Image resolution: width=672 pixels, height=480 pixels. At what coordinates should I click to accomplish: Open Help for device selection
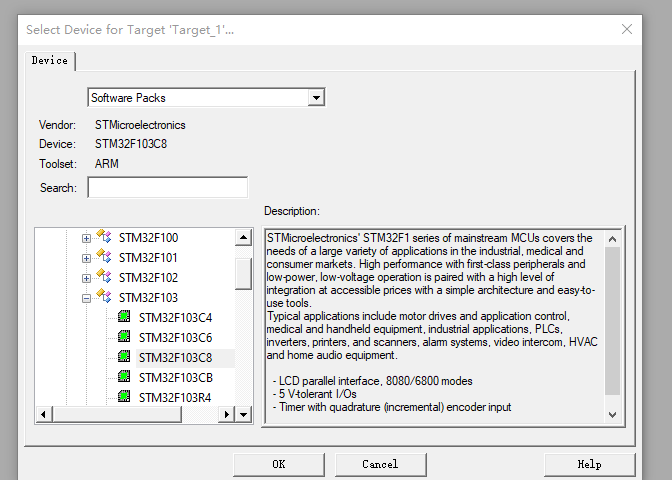coord(589,464)
